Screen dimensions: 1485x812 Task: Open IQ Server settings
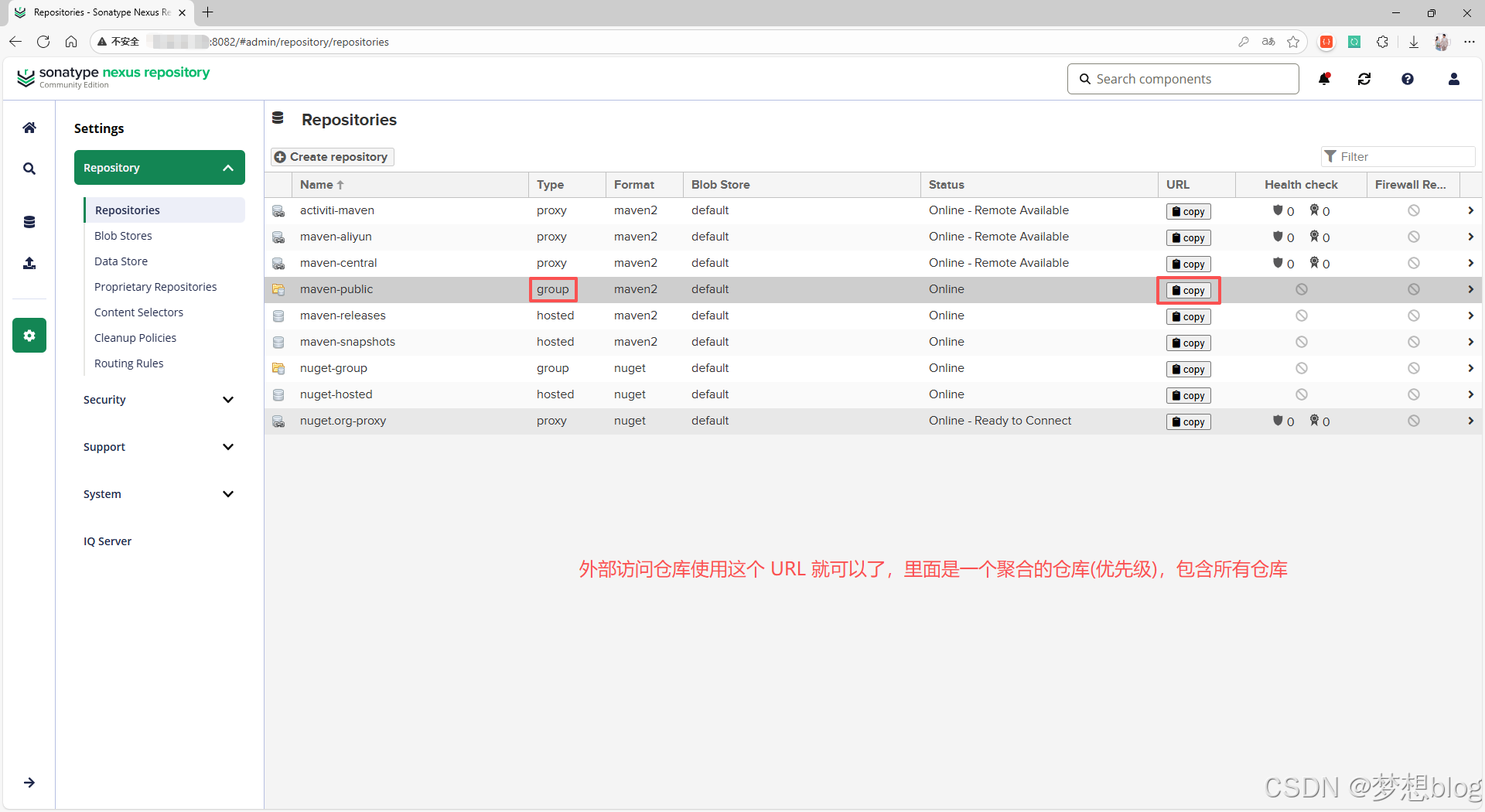point(108,541)
